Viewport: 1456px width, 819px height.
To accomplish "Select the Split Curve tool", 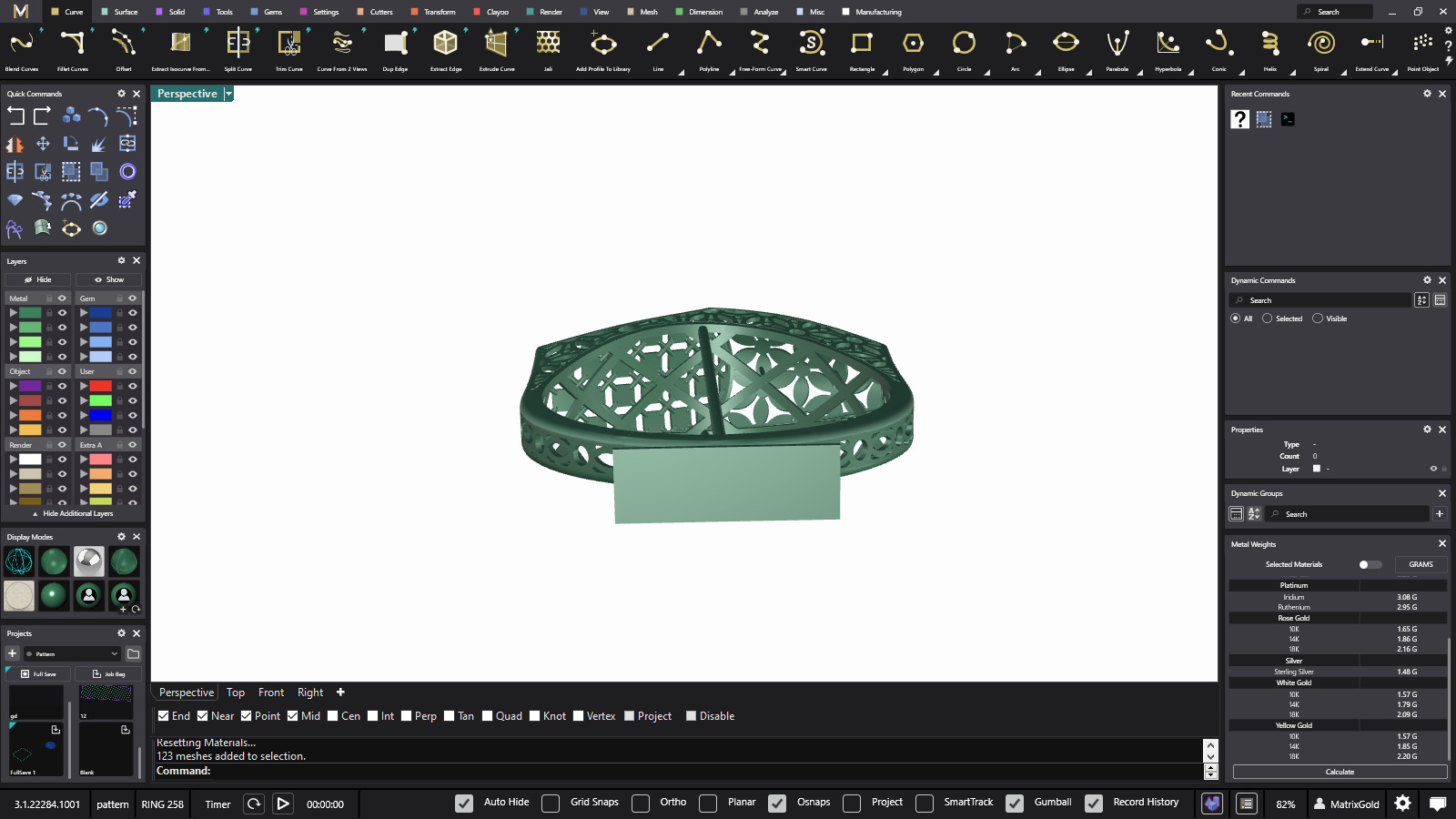I will click(238, 48).
